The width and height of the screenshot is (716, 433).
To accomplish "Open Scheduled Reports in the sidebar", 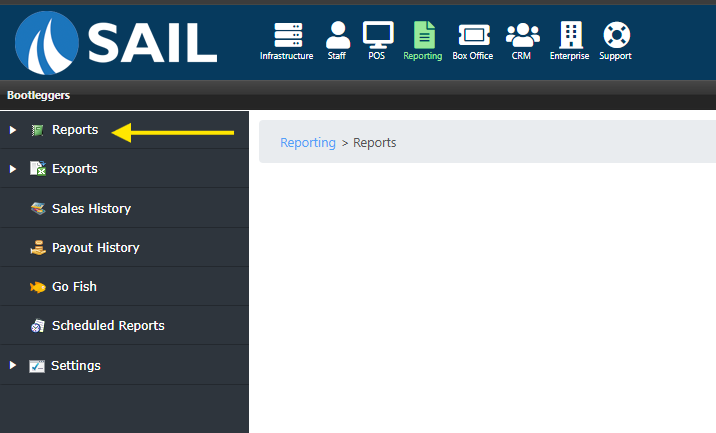I will 108,326.
